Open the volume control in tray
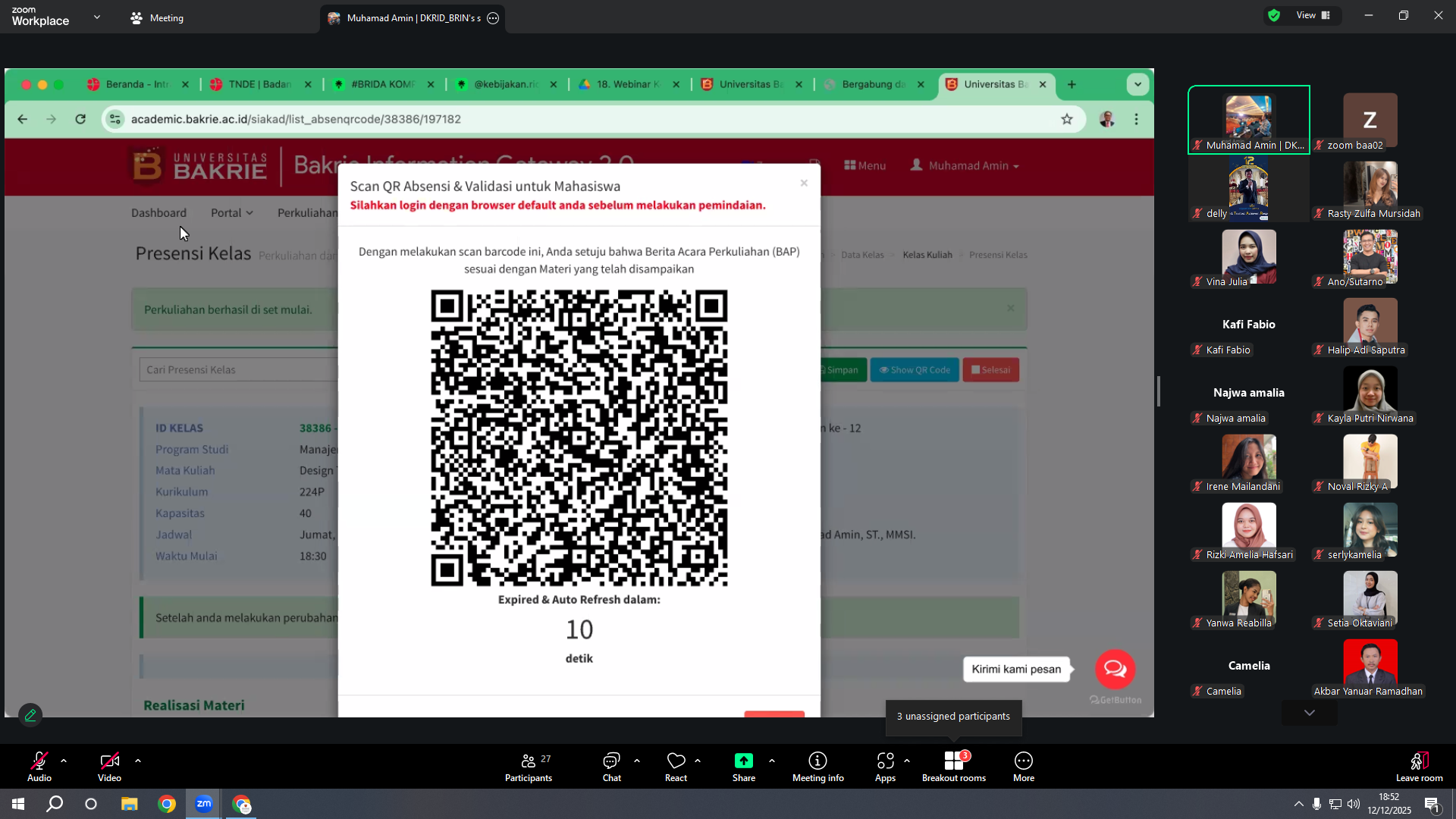 [x=1354, y=804]
